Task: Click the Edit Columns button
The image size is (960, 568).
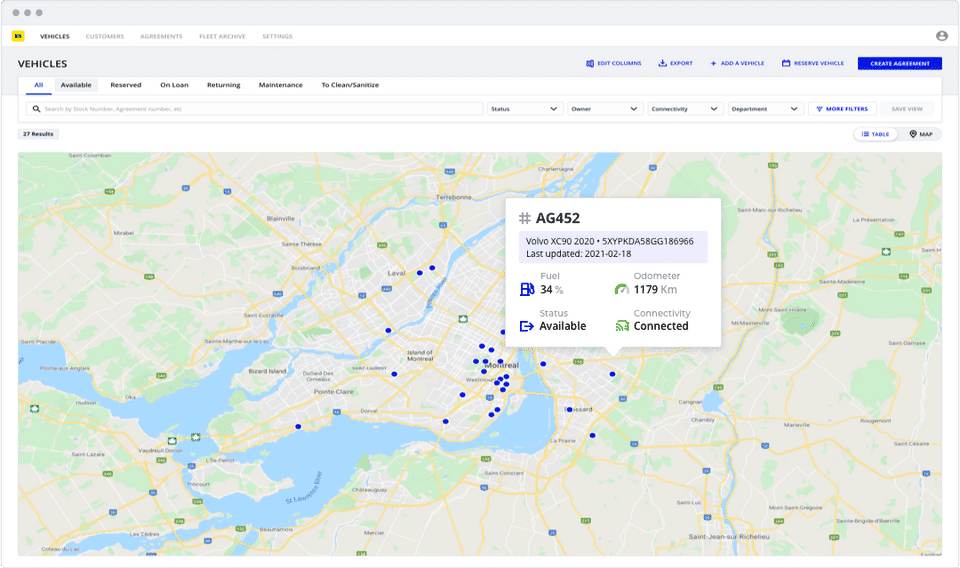Action: point(613,63)
